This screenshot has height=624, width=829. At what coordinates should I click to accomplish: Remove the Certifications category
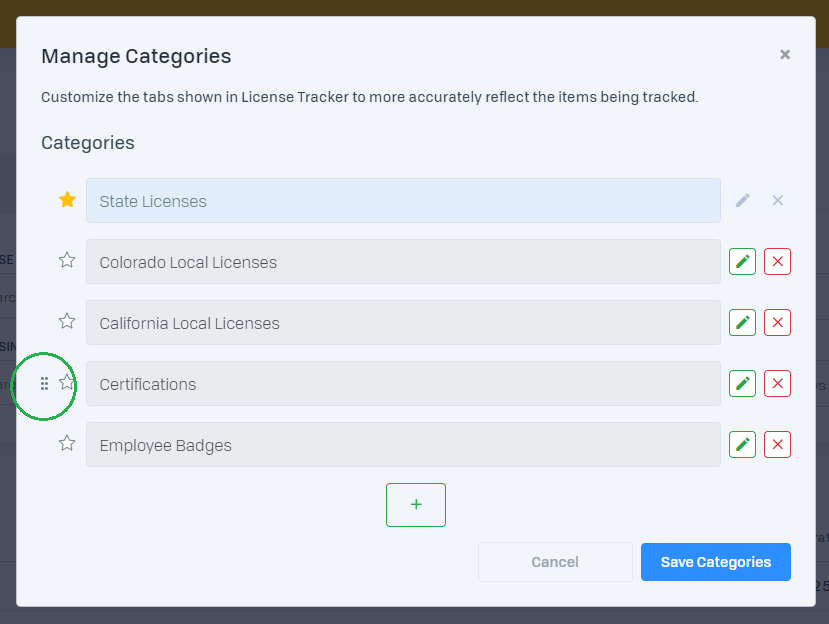[x=777, y=384]
